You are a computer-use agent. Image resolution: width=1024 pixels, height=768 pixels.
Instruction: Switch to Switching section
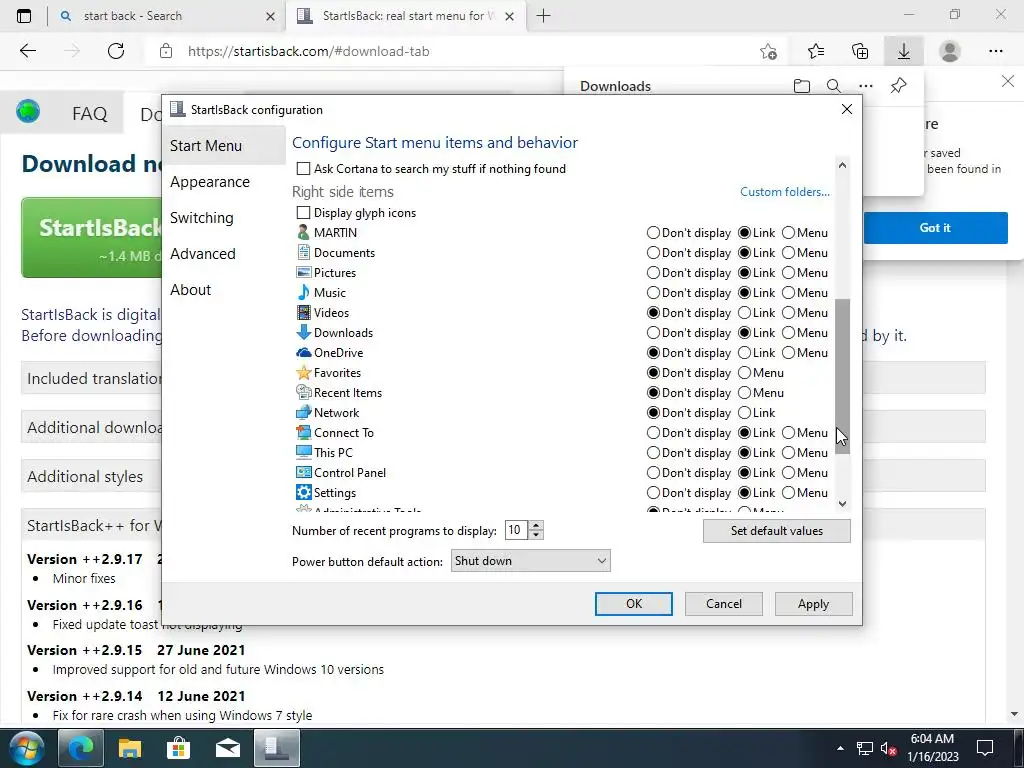(201, 217)
